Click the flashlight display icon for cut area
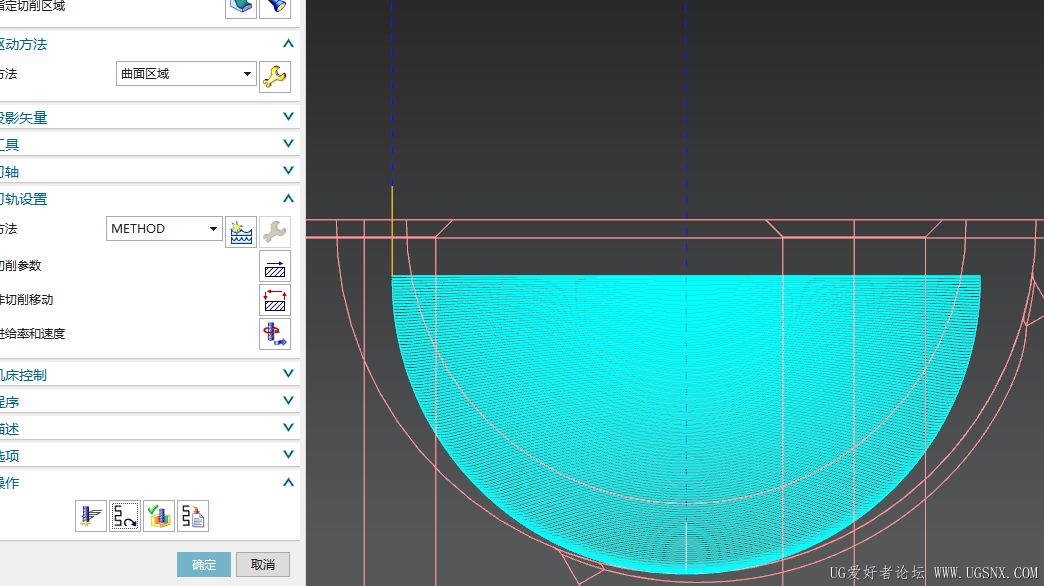The image size is (1044, 586). coord(275,7)
